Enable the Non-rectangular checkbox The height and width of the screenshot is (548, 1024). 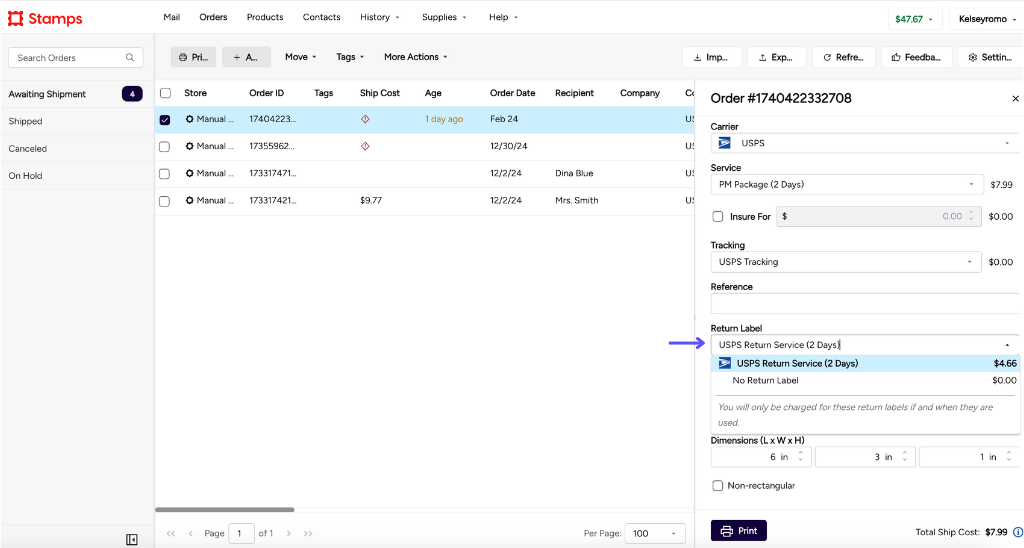(718, 485)
